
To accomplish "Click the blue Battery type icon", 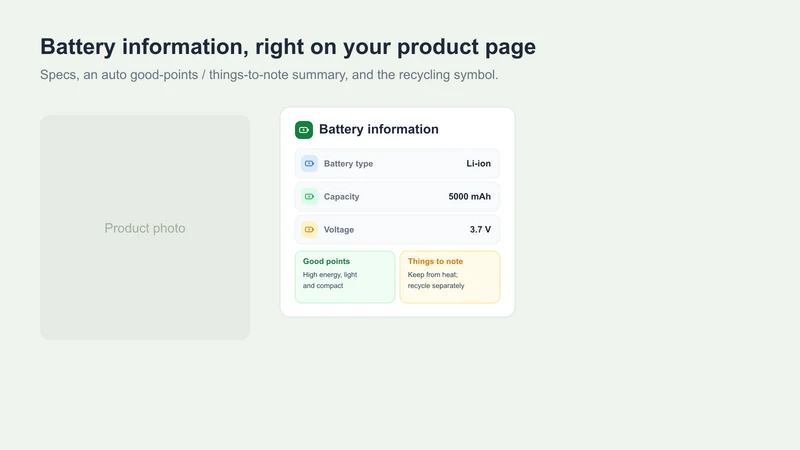I will [x=309, y=164].
